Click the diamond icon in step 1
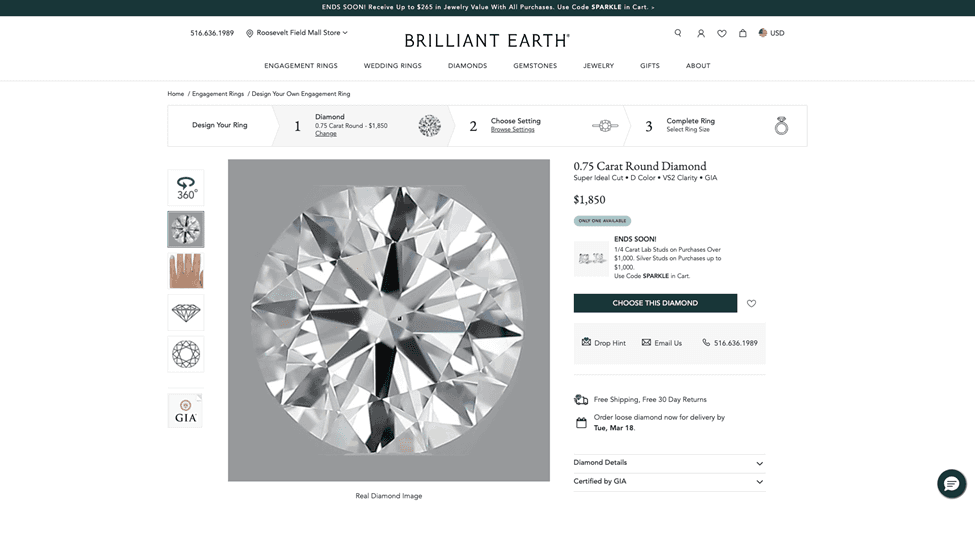Viewport: 975px width, 548px height. point(430,126)
